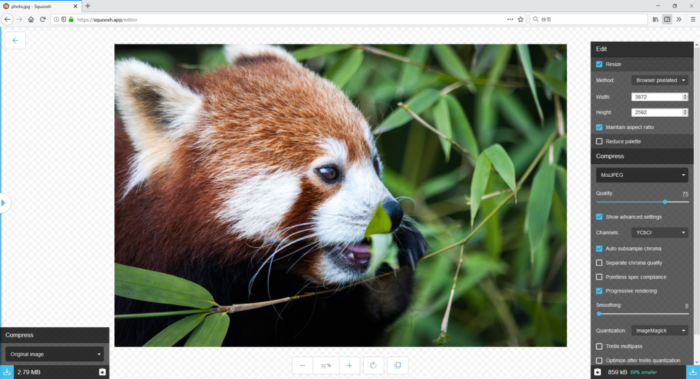The image size is (700, 379).
Task: Select the photo.jpg - Squoosh tab
Action: [x=40, y=6]
